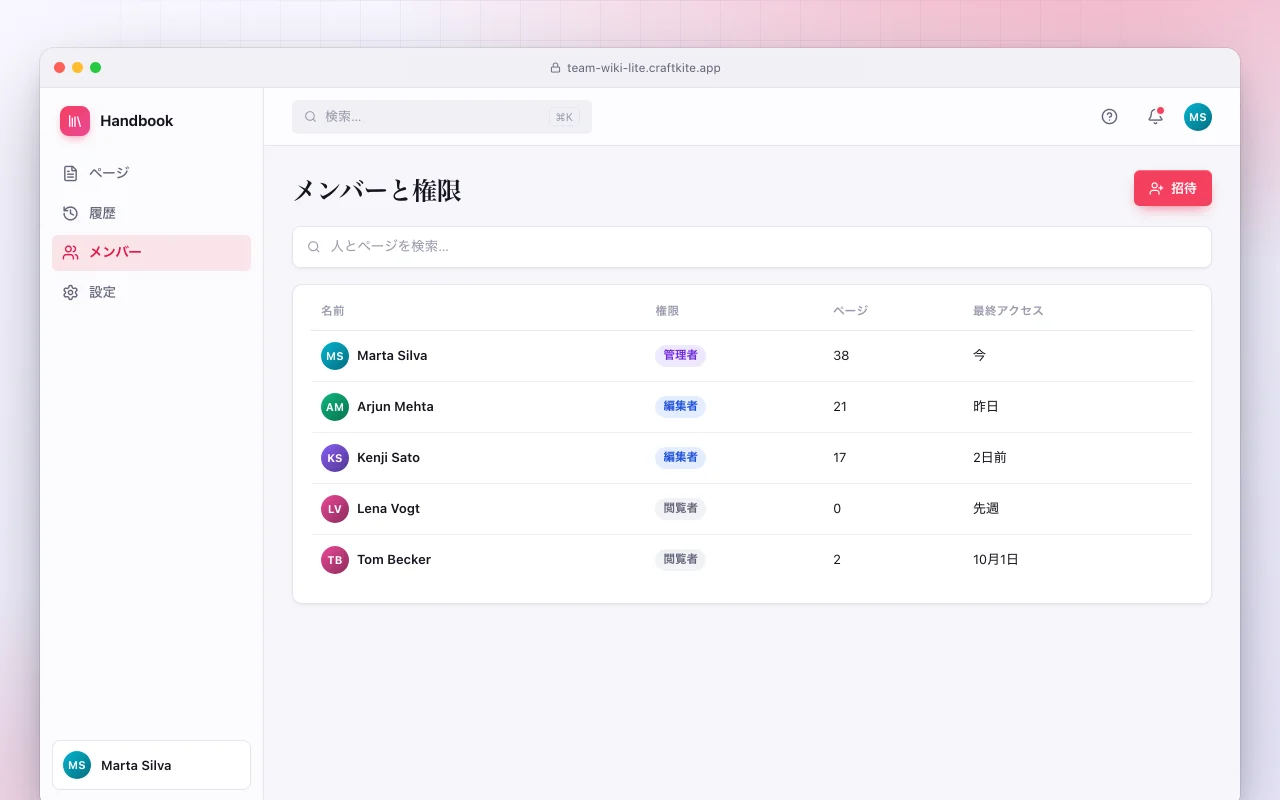This screenshot has width=1280, height=800.
Task: Open the ページ sidebar item
Action: pyautogui.click(x=151, y=173)
